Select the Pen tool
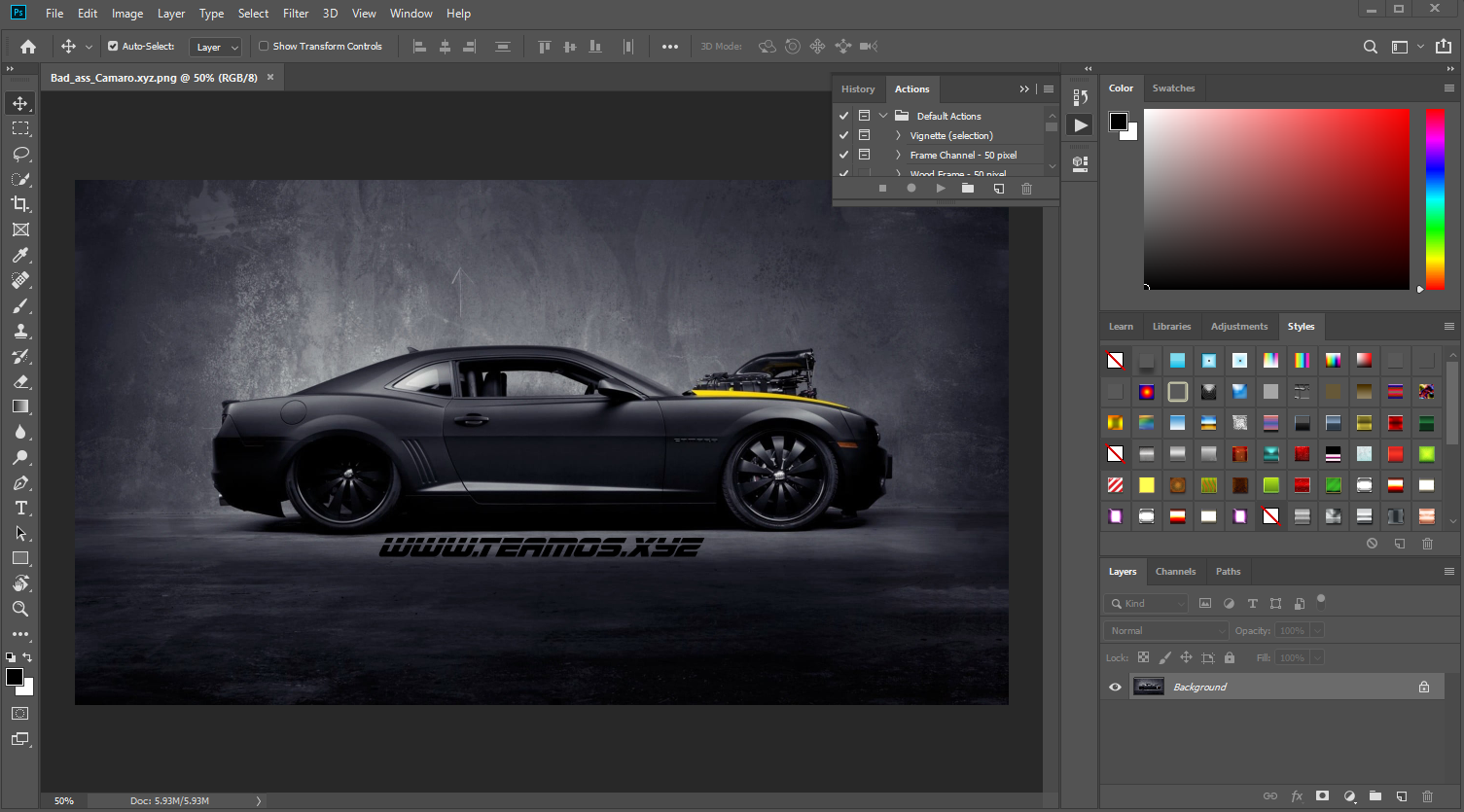 click(20, 482)
